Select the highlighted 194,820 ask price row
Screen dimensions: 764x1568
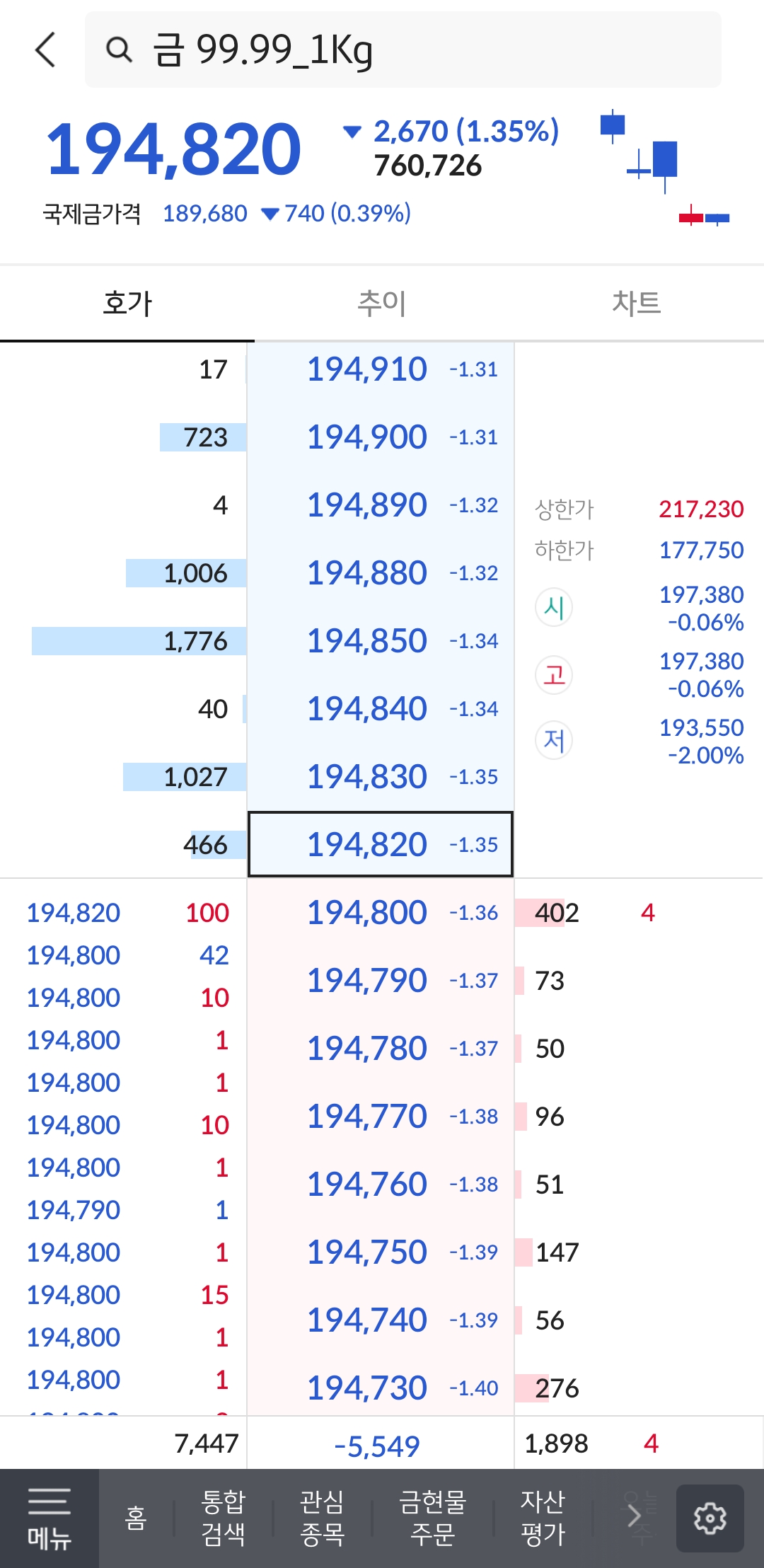381,844
